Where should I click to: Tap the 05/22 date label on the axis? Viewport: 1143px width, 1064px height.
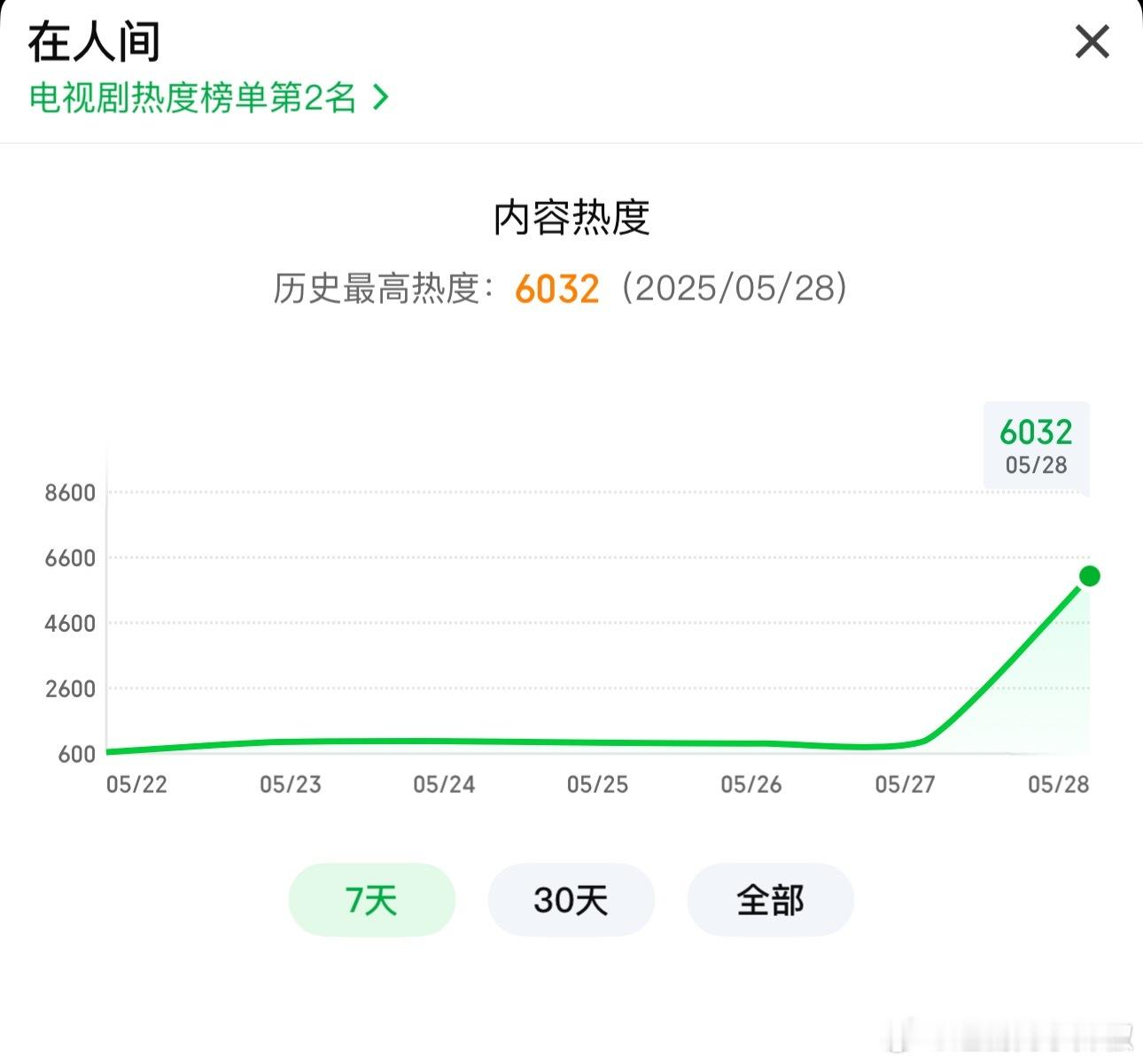tap(136, 785)
